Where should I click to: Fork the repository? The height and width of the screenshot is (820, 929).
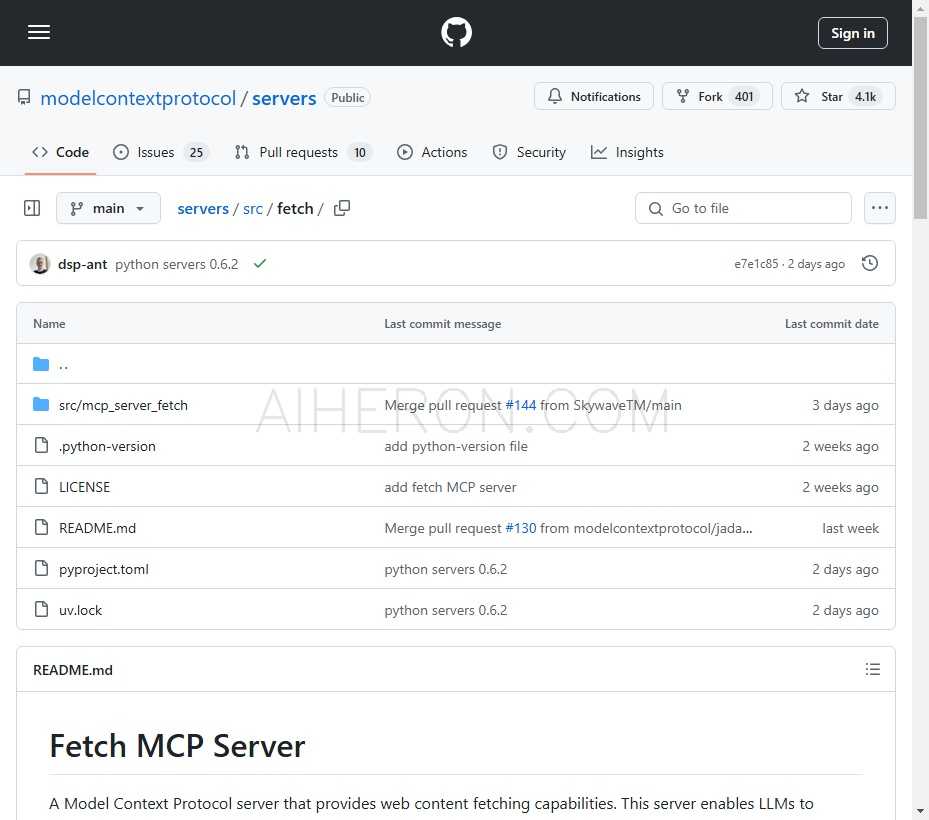(717, 96)
